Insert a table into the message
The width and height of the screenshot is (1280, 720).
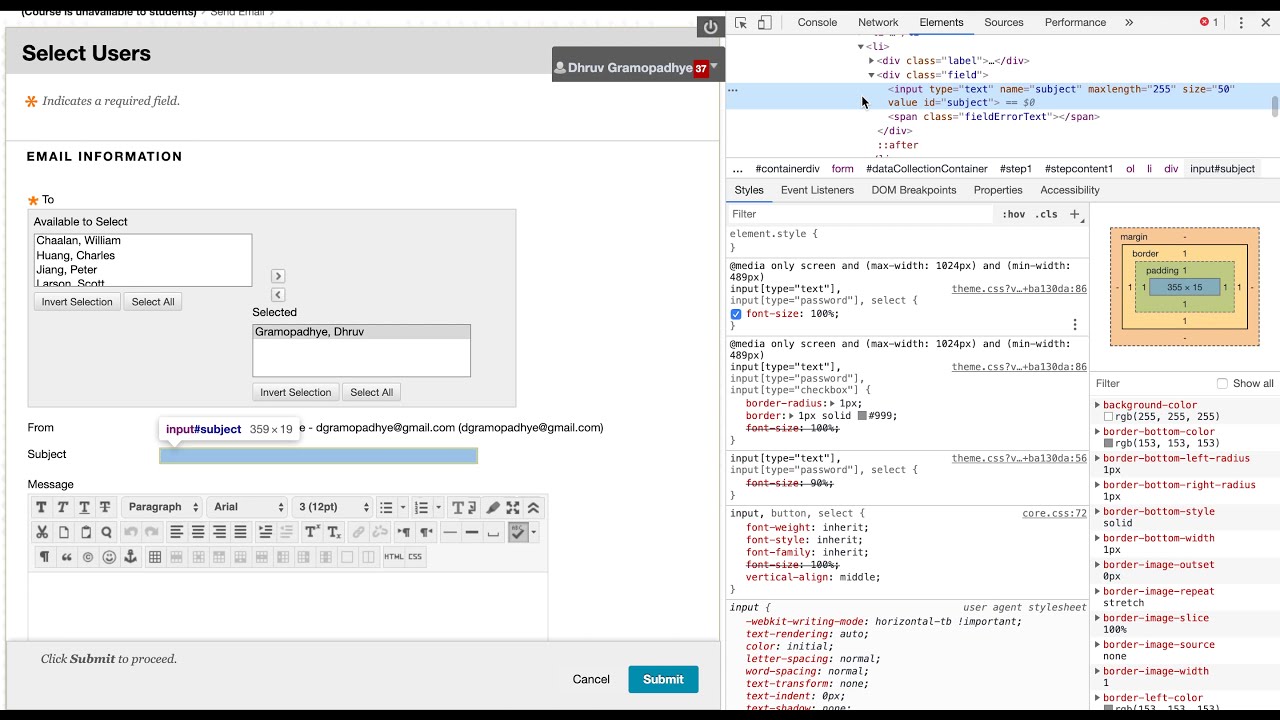click(x=155, y=557)
